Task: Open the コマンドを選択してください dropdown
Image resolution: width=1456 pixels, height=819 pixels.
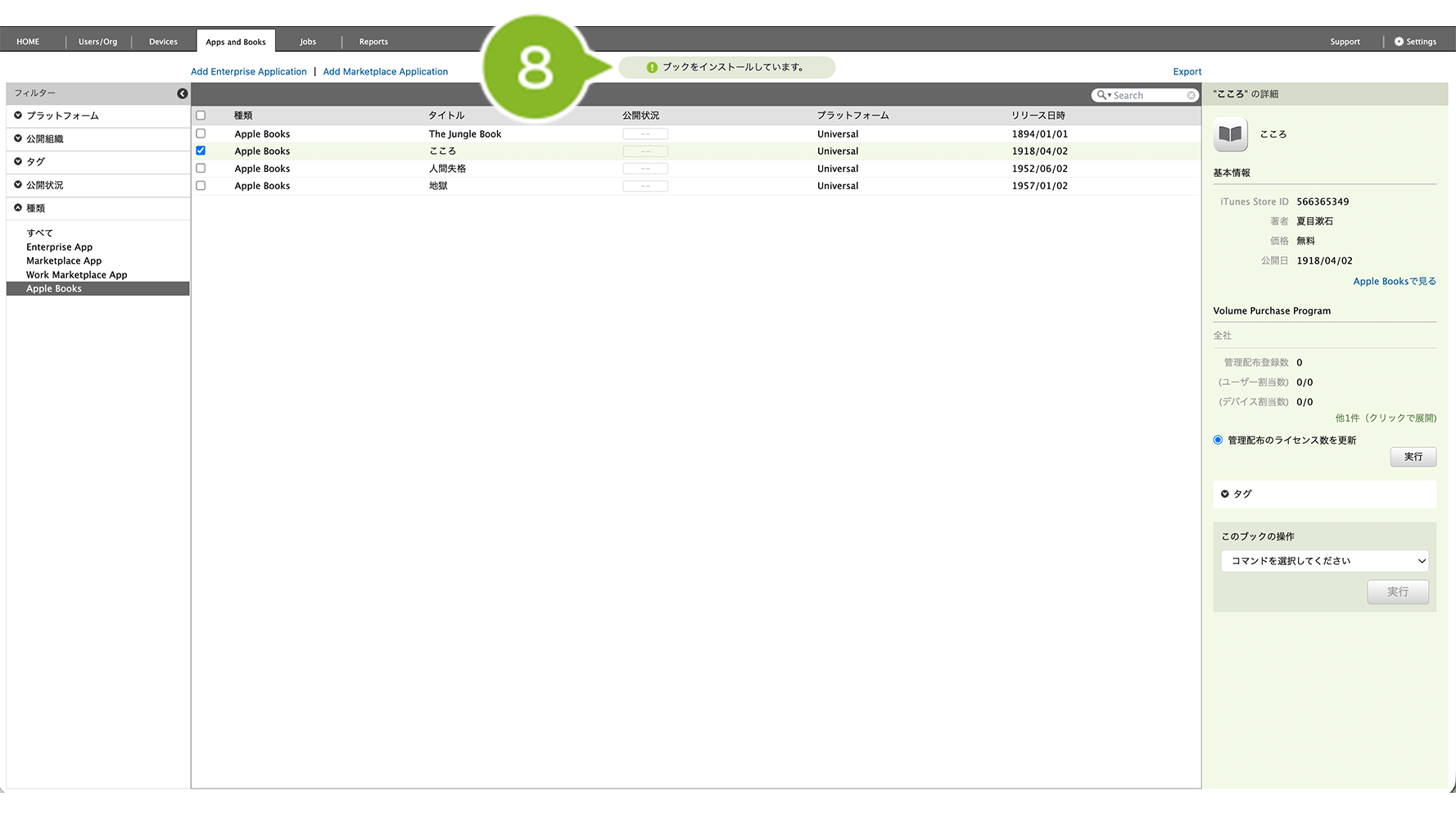Action: [1324, 561]
